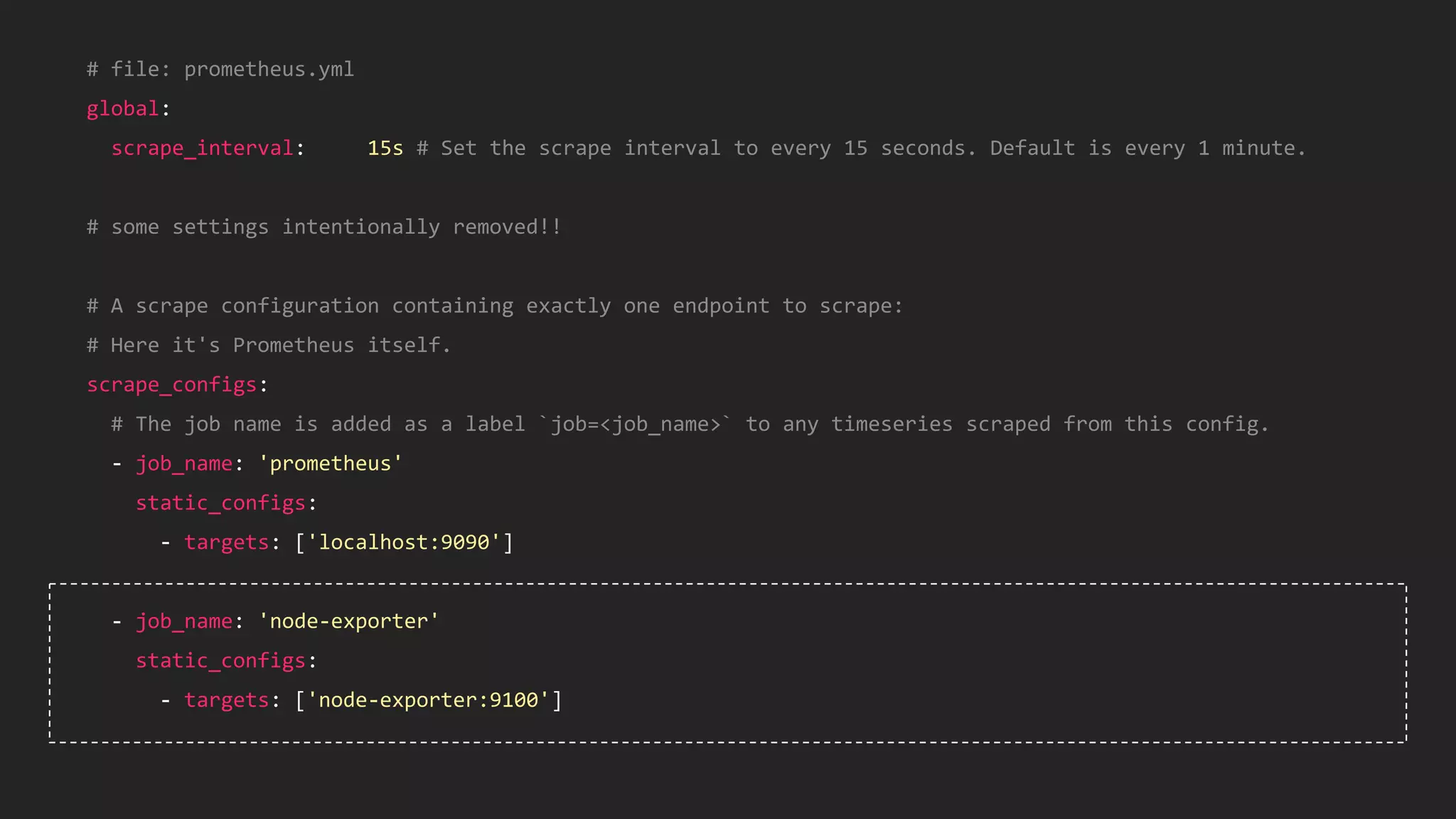Image resolution: width=1456 pixels, height=819 pixels.
Task: Click the first 'static_configs' key
Action: (x=220, y=503)
